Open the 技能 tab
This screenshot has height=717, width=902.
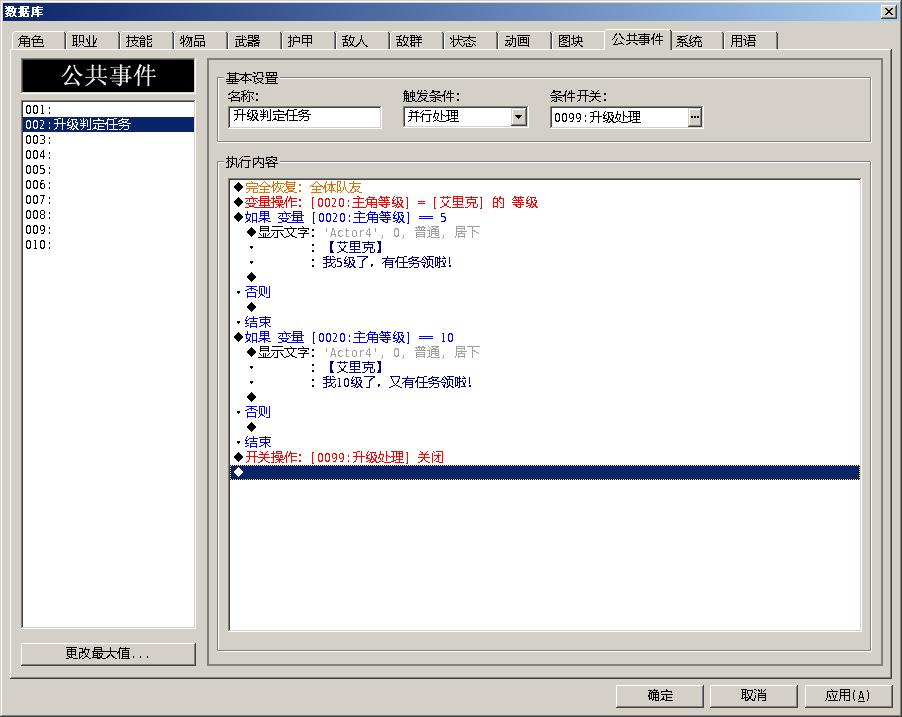click(145, 41)
